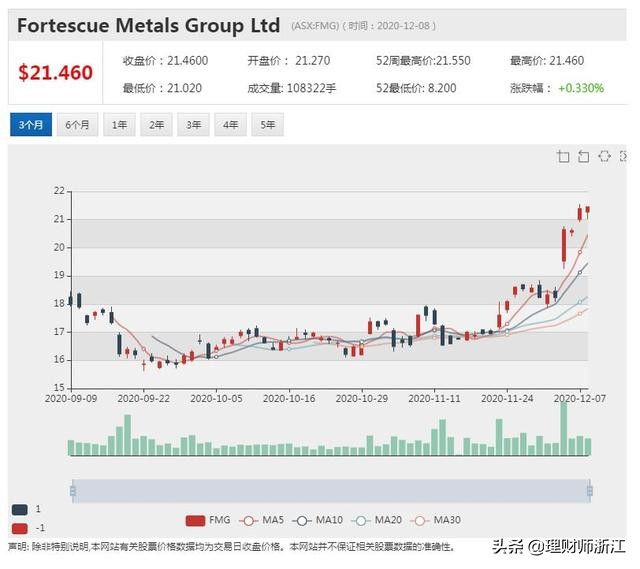This screenshot has width=640, height=569.
Task: Toggle the MA20 legend entry
Action: pos(376,520)
